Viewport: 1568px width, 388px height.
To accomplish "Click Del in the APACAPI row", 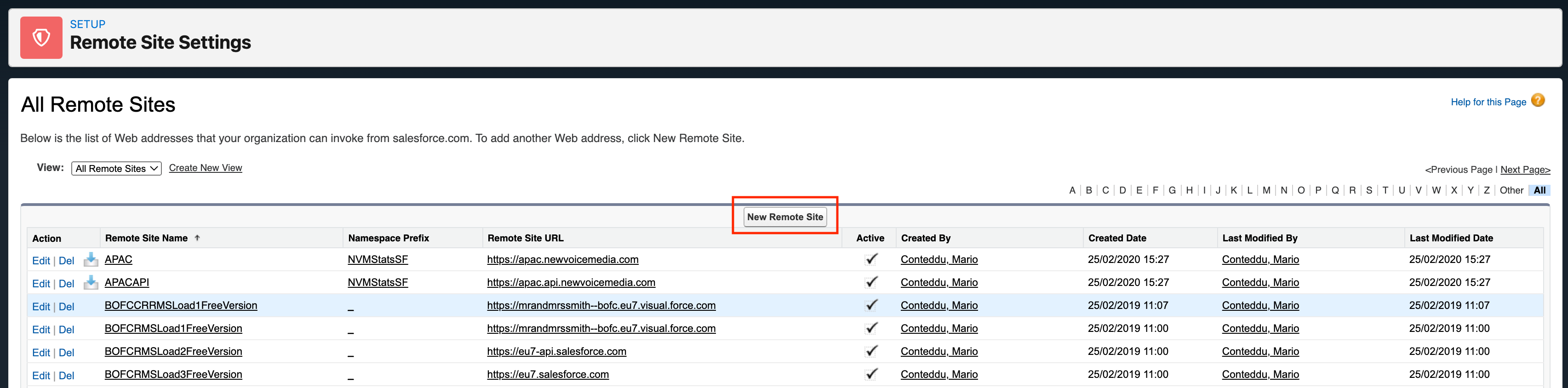I will point(66,284).
